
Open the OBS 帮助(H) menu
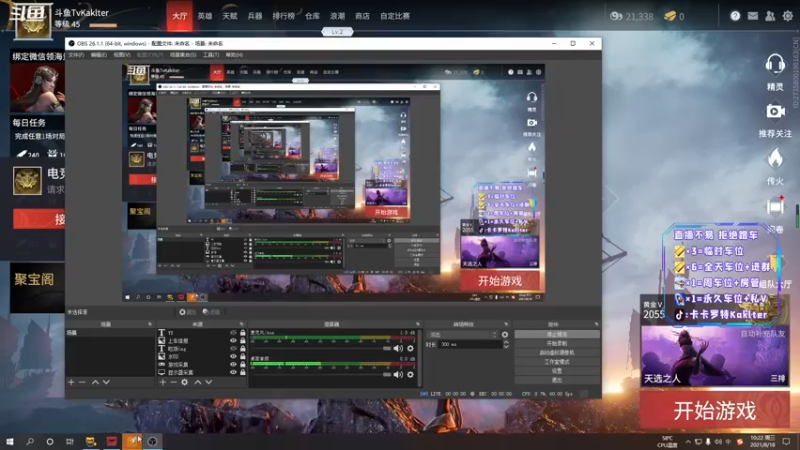pyautogui.click(x=234, y=55)
